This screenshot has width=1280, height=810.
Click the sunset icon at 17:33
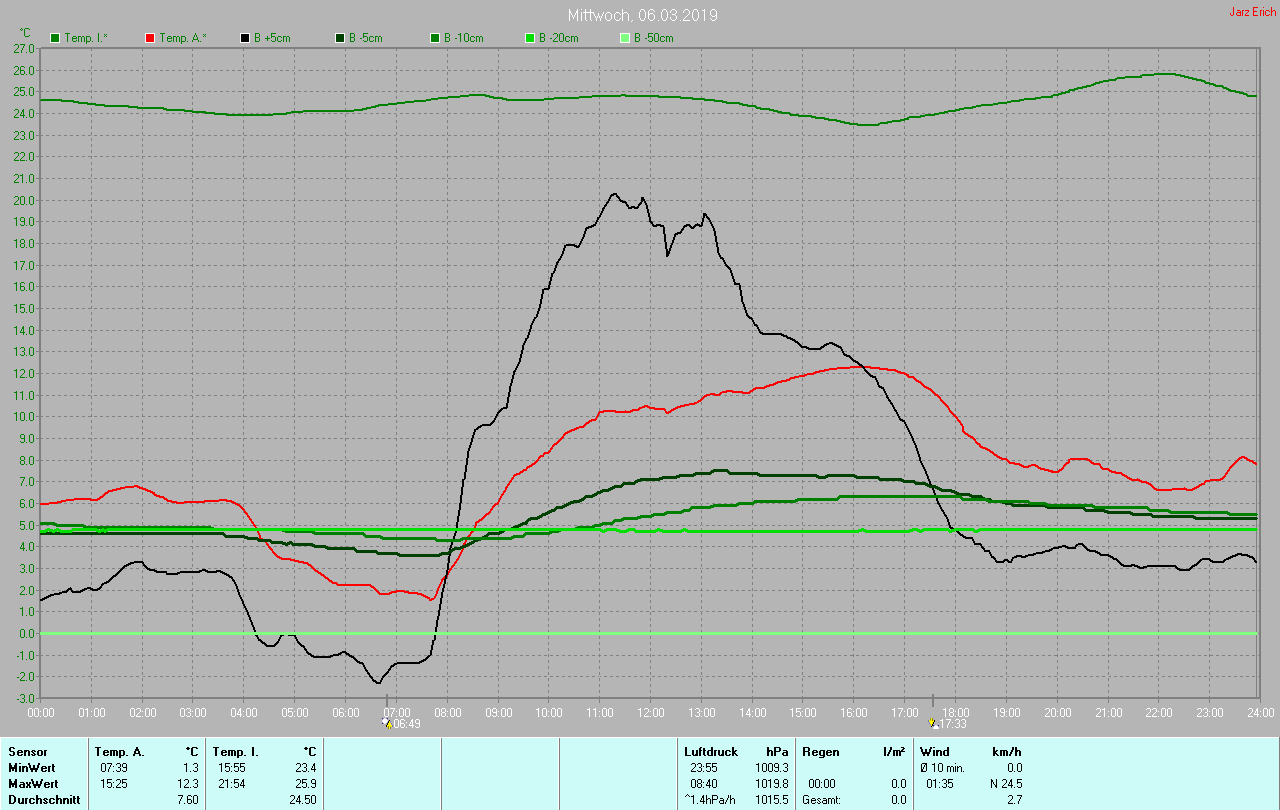[x=934, y=723]
